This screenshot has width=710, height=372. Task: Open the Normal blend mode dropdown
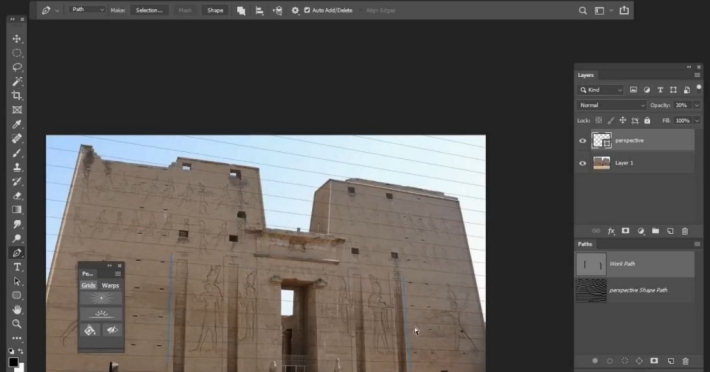(611, 105)
